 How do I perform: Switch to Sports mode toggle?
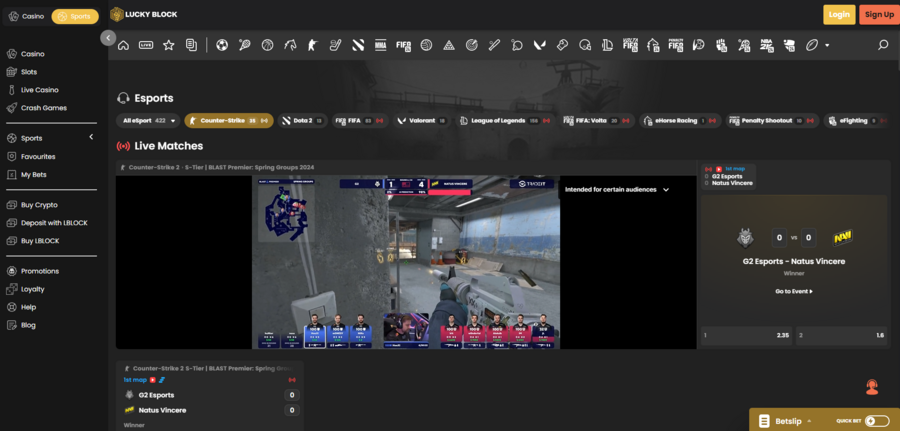tap(75, 17)
